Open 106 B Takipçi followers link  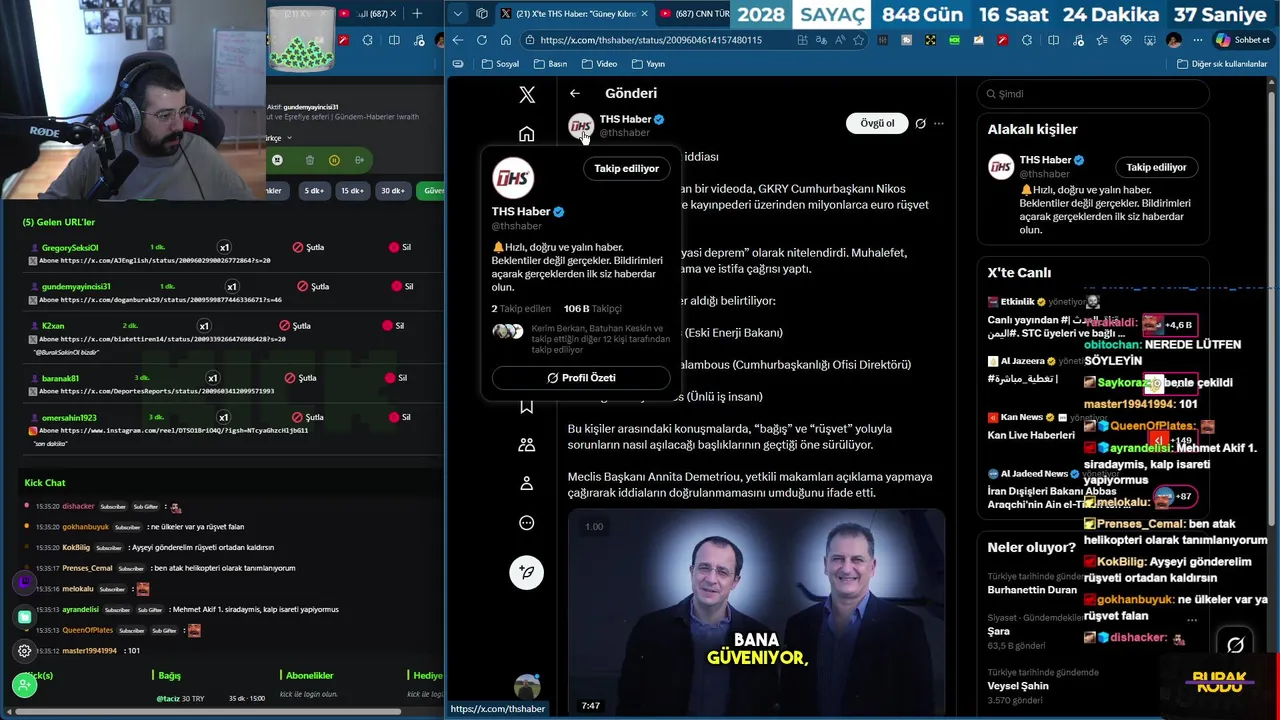coord(592,309)
